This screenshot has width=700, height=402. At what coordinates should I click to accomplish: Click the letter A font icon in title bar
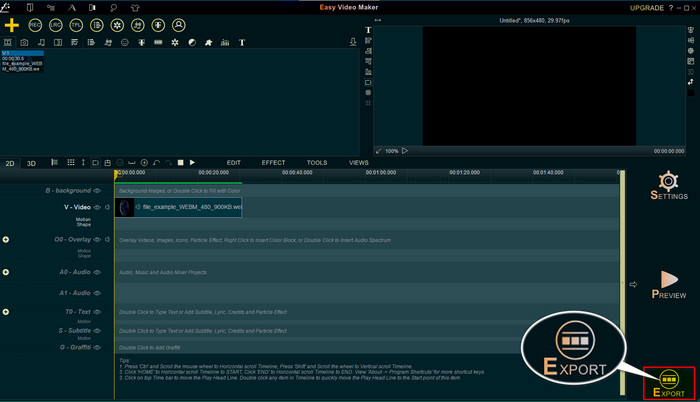coord(72,8)
